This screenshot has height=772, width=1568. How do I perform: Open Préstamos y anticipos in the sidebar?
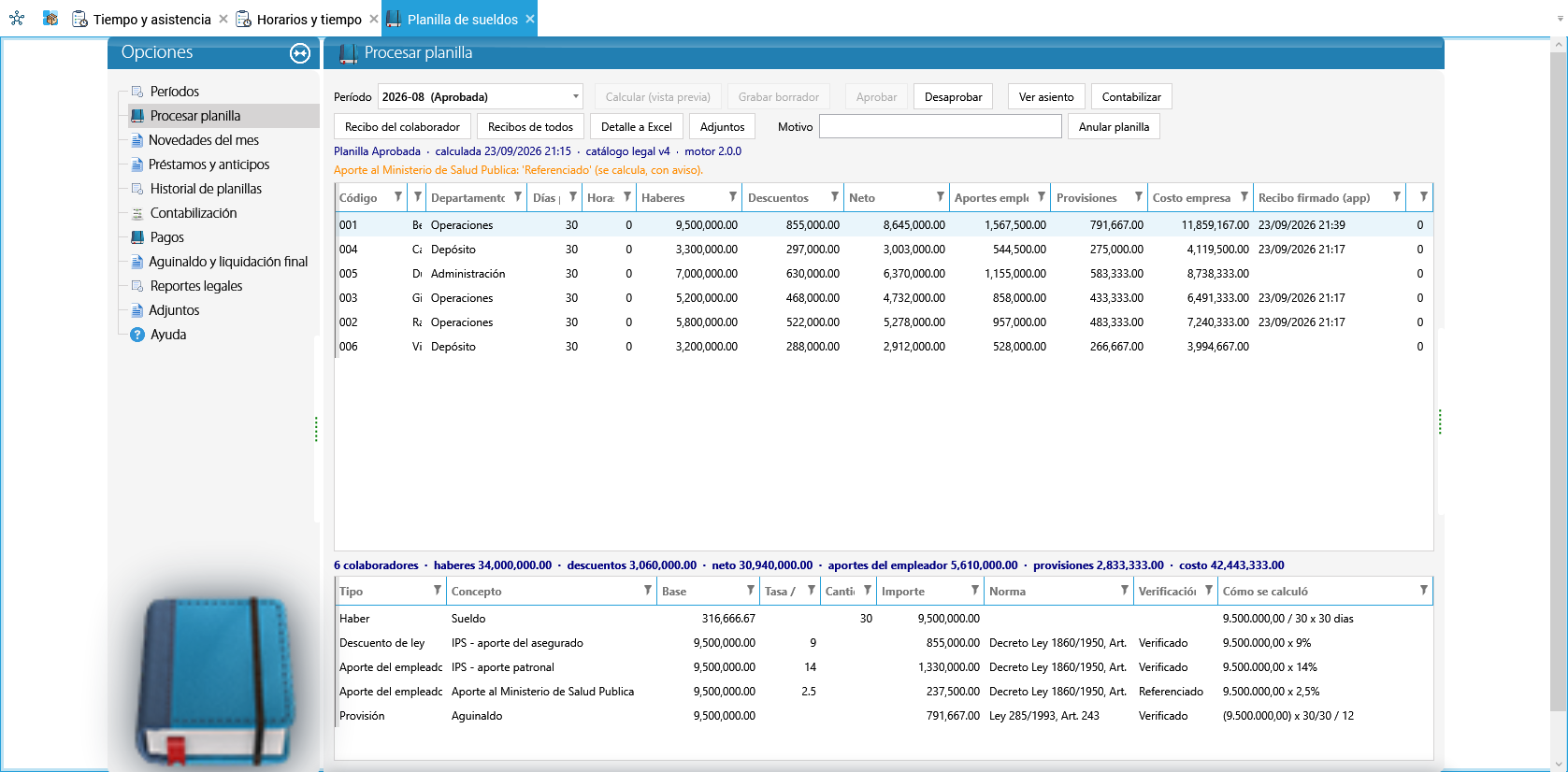pos(209,164)
